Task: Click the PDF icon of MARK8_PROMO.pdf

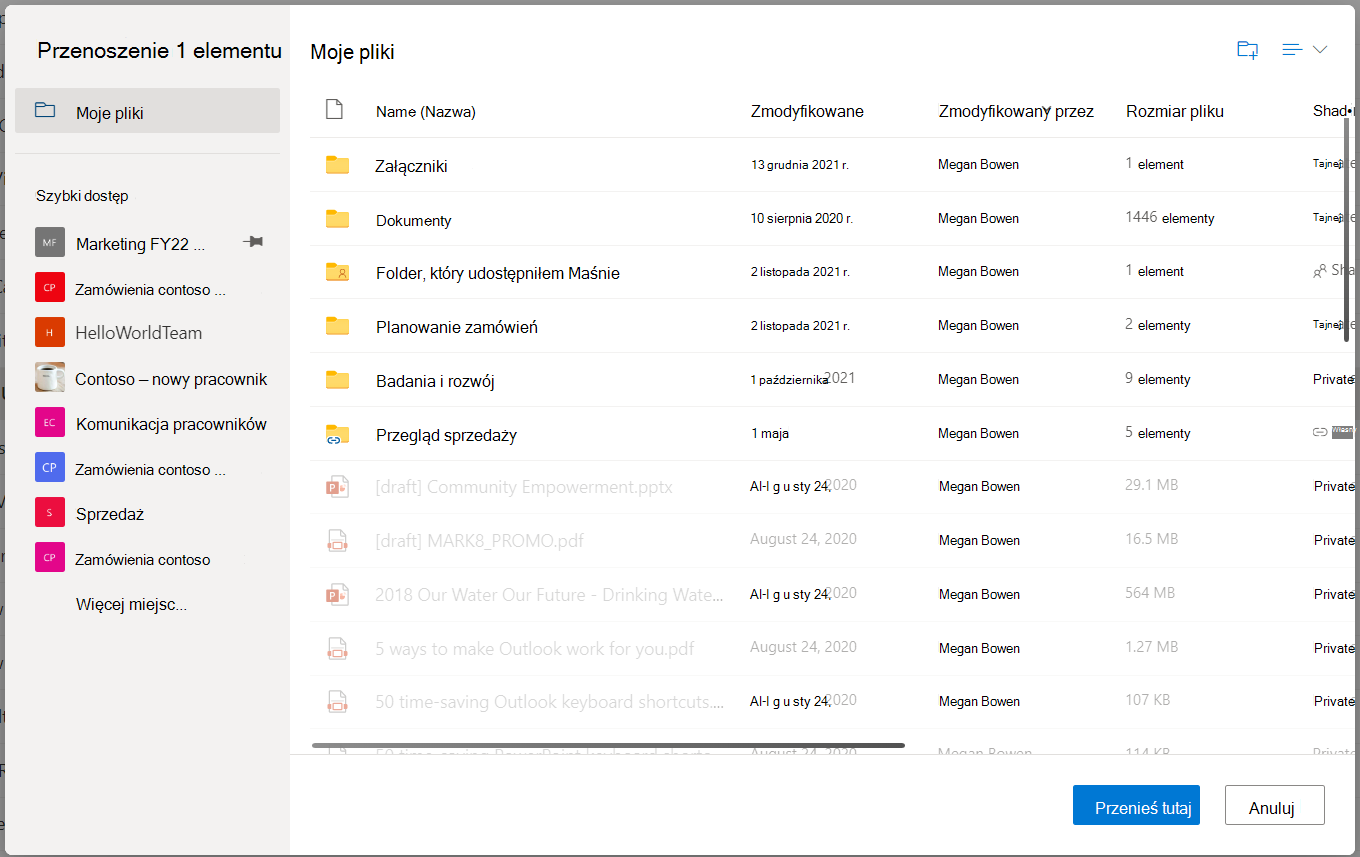Action: coord(336,541)
